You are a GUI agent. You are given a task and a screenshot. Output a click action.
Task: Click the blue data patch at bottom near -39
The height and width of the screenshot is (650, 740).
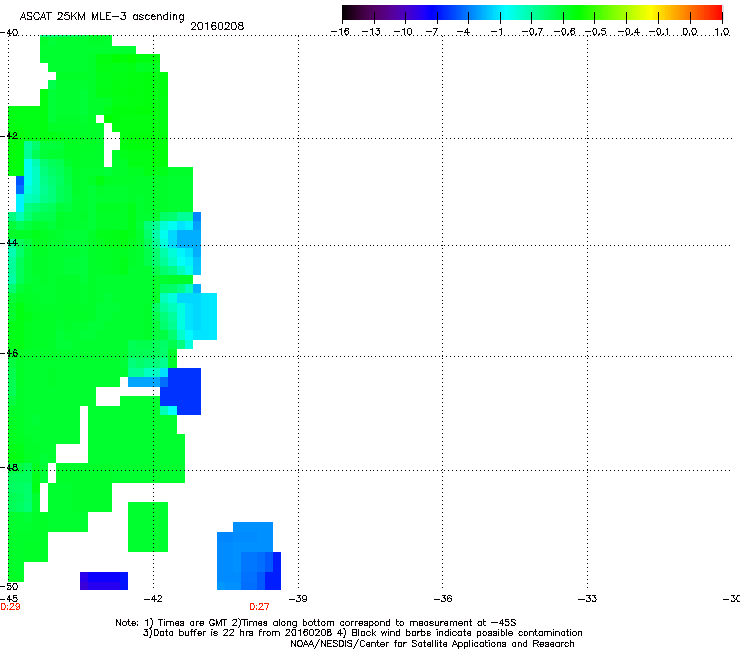tap(249, 556)
